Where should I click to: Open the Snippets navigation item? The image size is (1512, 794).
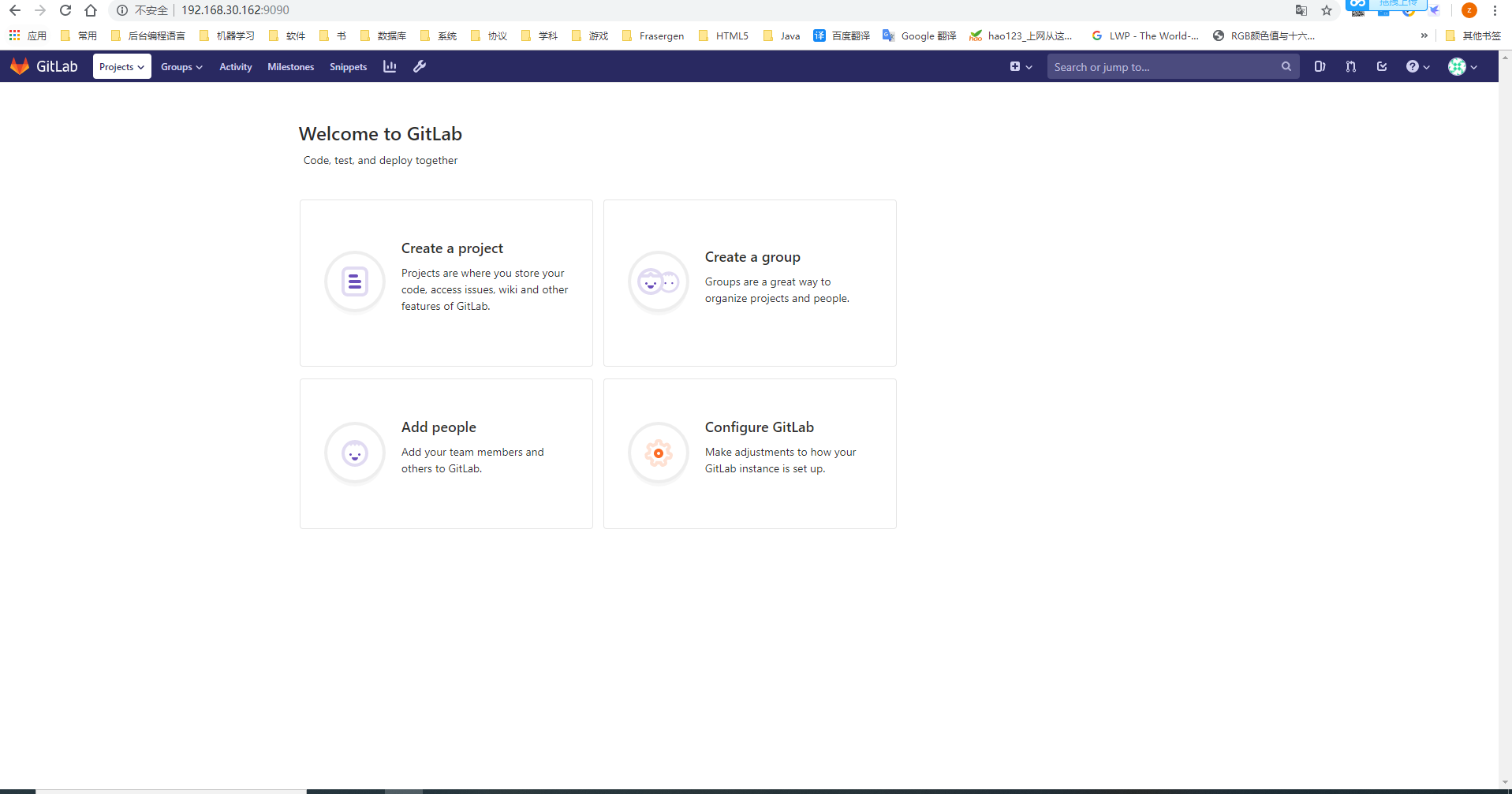tap(347, 66)
